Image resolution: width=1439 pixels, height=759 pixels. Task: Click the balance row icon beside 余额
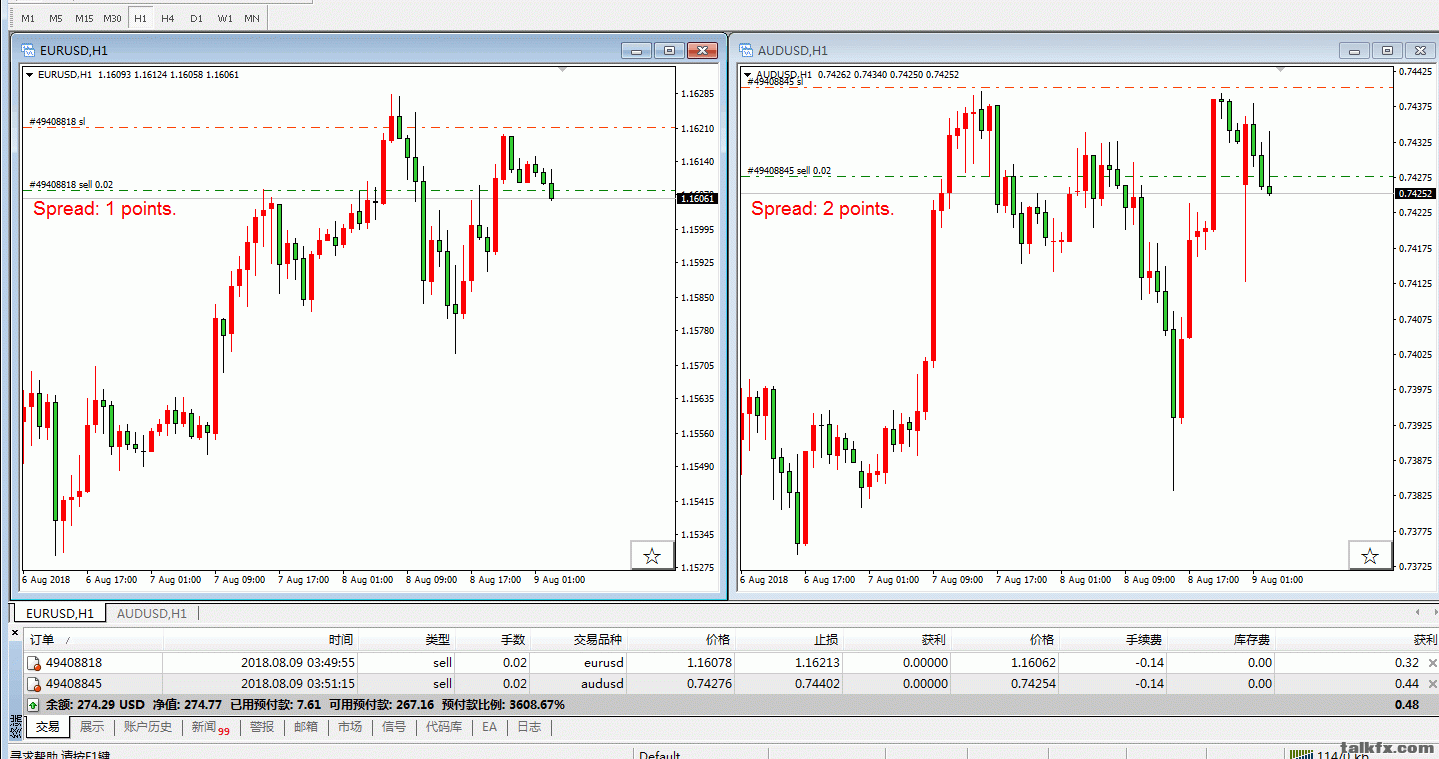coord(34,705)
